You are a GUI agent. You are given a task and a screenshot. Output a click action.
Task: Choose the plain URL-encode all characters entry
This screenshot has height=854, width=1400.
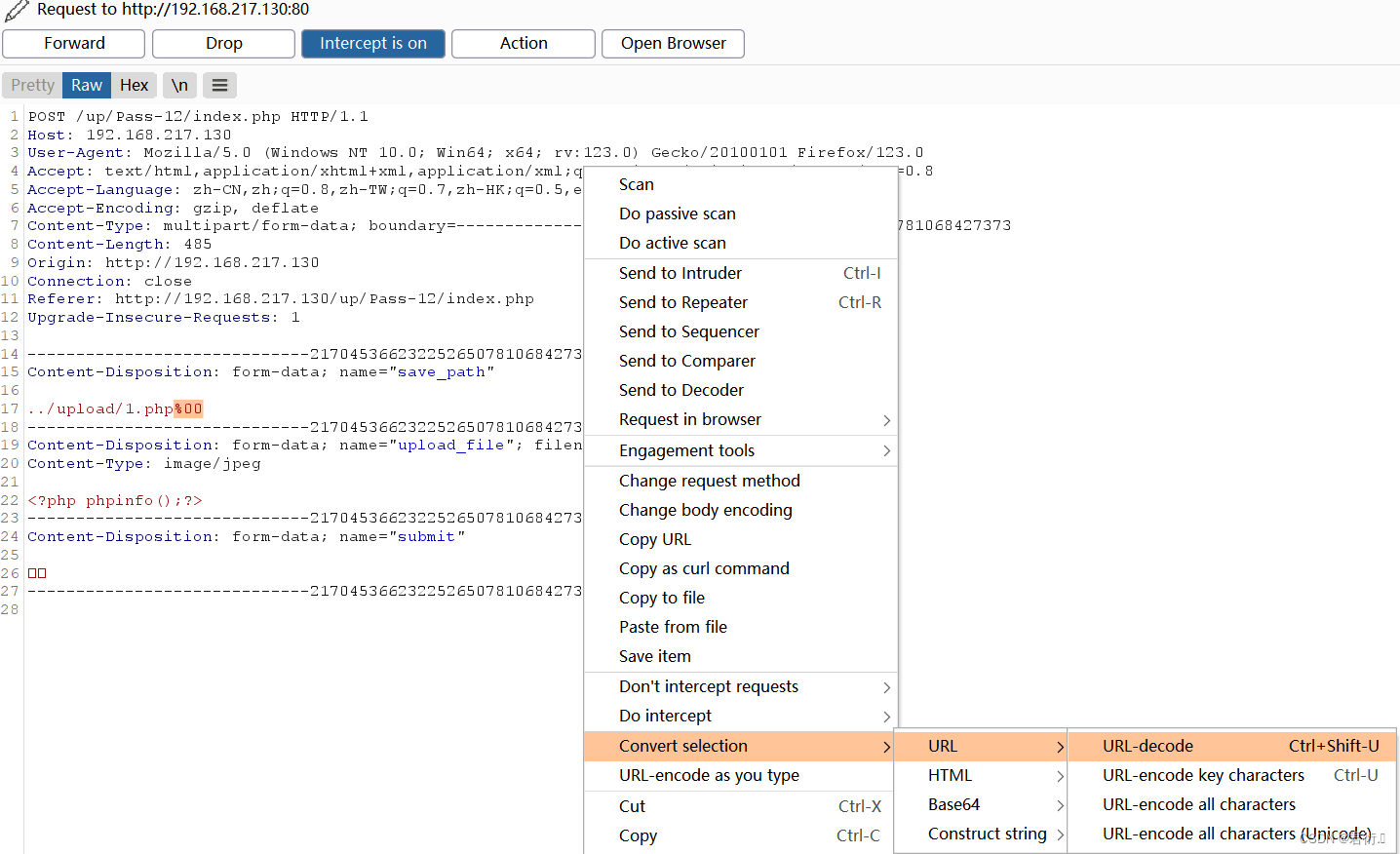click(x=1232, y=804)
